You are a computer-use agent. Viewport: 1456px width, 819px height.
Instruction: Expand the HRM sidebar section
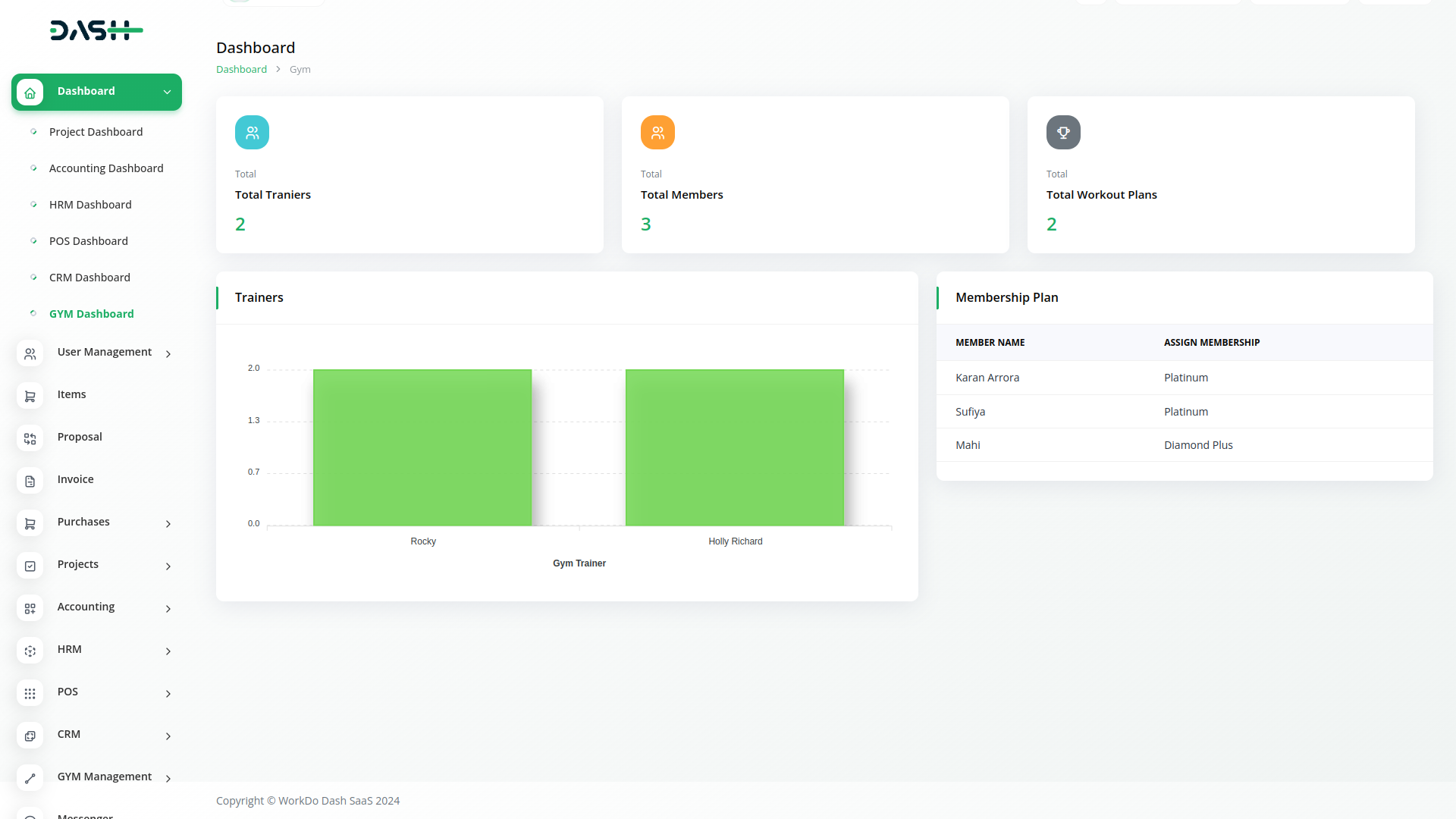[168, 651]
